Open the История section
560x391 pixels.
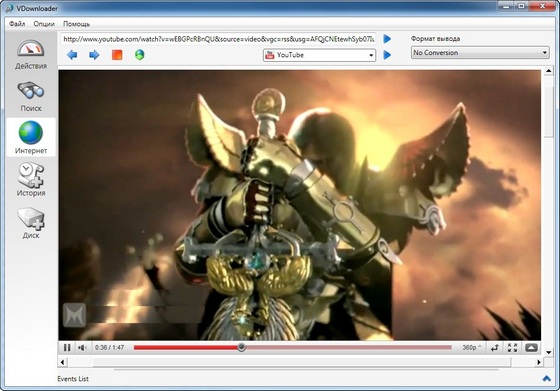[x=31, y=180]
